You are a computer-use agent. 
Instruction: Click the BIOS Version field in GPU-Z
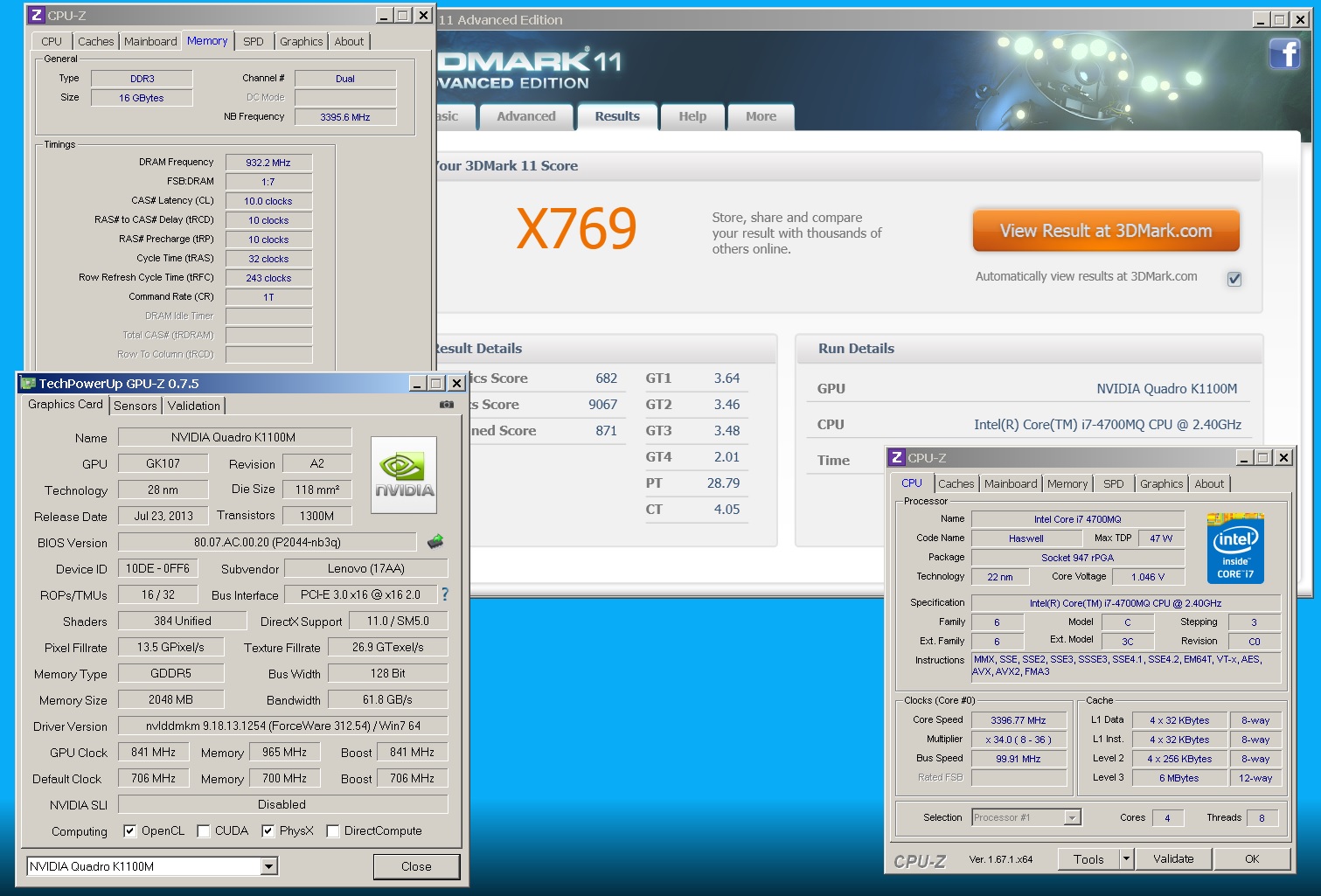coord(268,542)
